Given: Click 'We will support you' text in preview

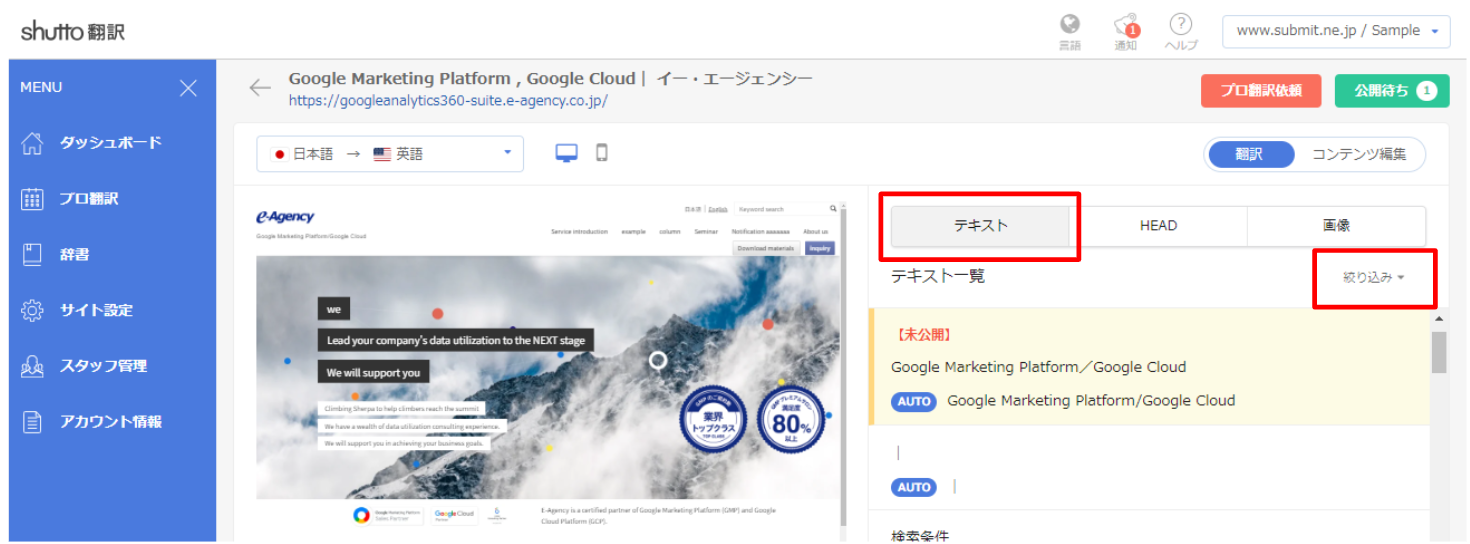Looking at the screenshot, I should [x=373, y=373].
